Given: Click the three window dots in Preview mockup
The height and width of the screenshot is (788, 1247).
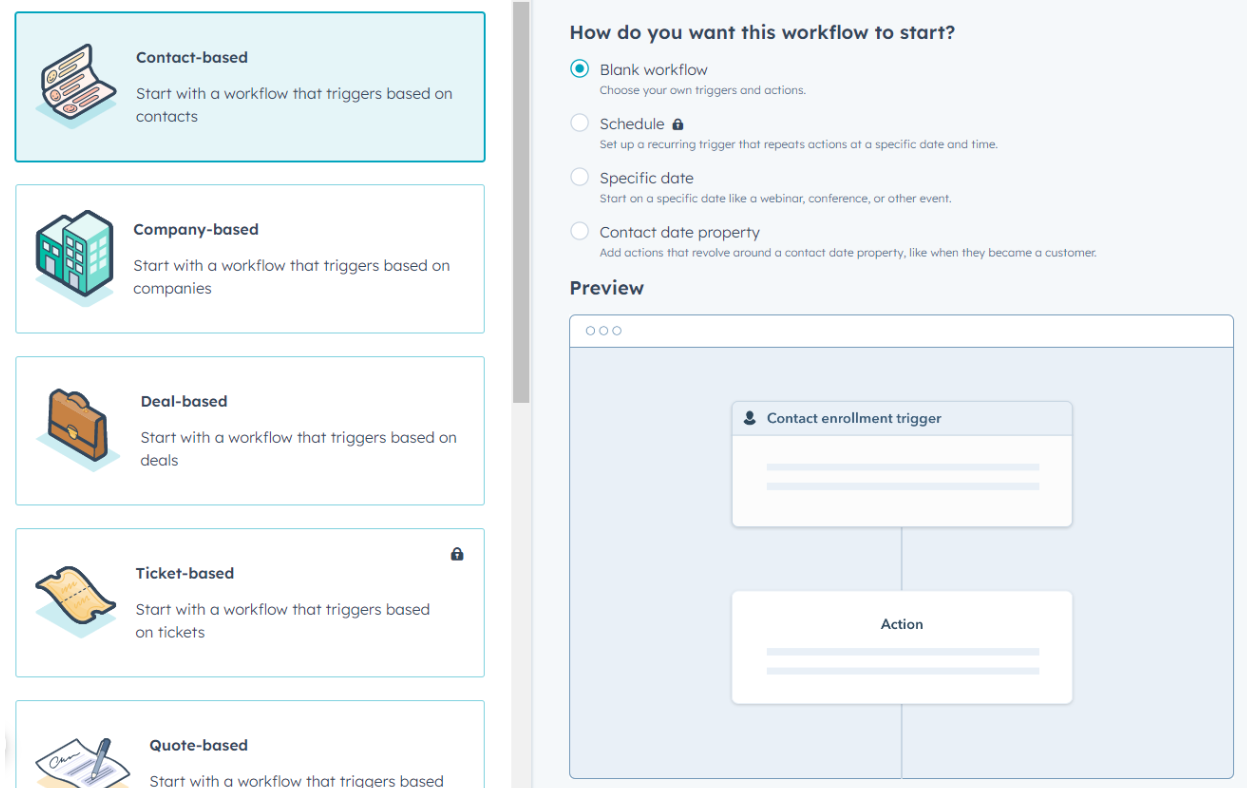Looking at the screenshot, I should 606,330.
